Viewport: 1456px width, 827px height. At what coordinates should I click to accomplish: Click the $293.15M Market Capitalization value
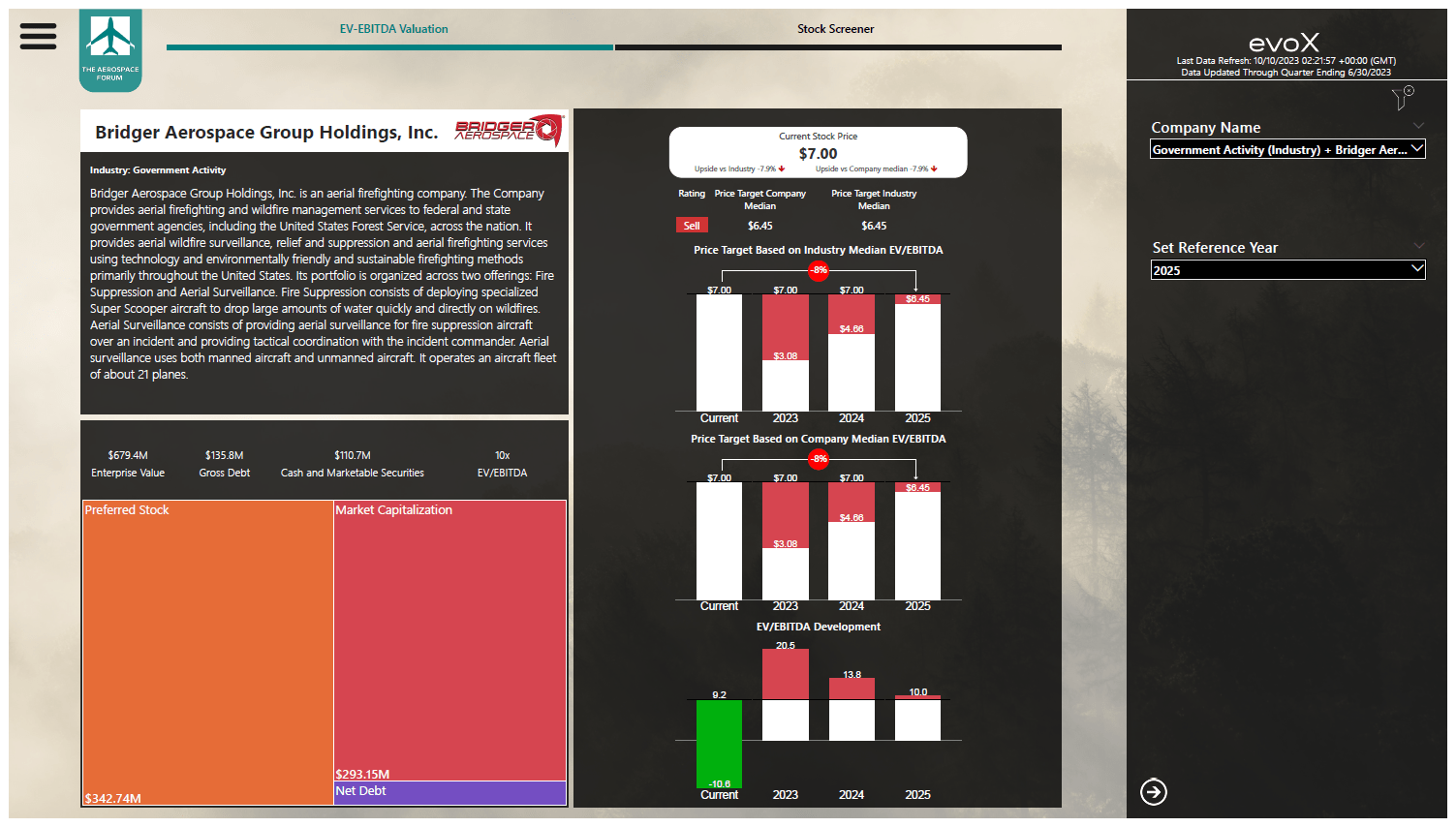[x=362, y=774]
